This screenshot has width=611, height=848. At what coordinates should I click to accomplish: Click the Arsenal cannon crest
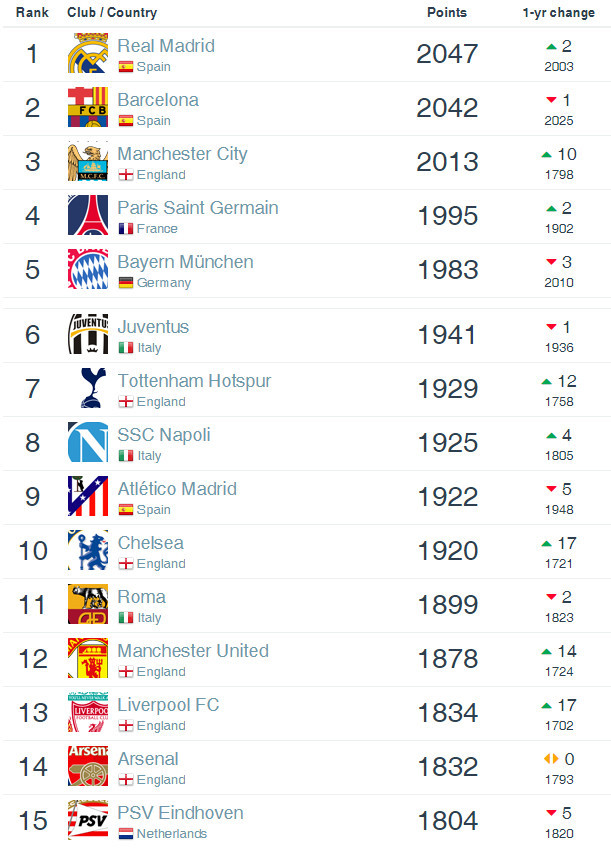point(88,766)
